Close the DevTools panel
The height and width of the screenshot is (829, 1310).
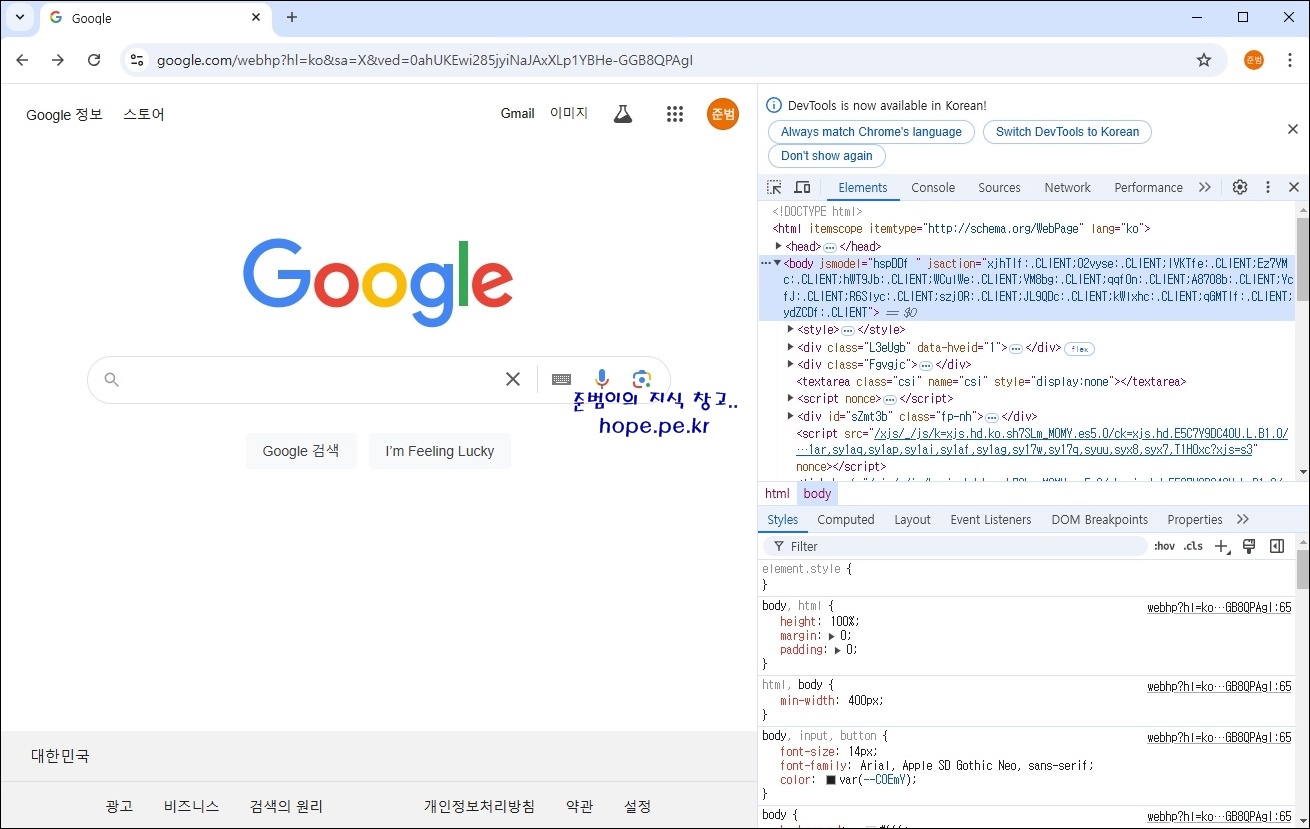pos(1293,187)
